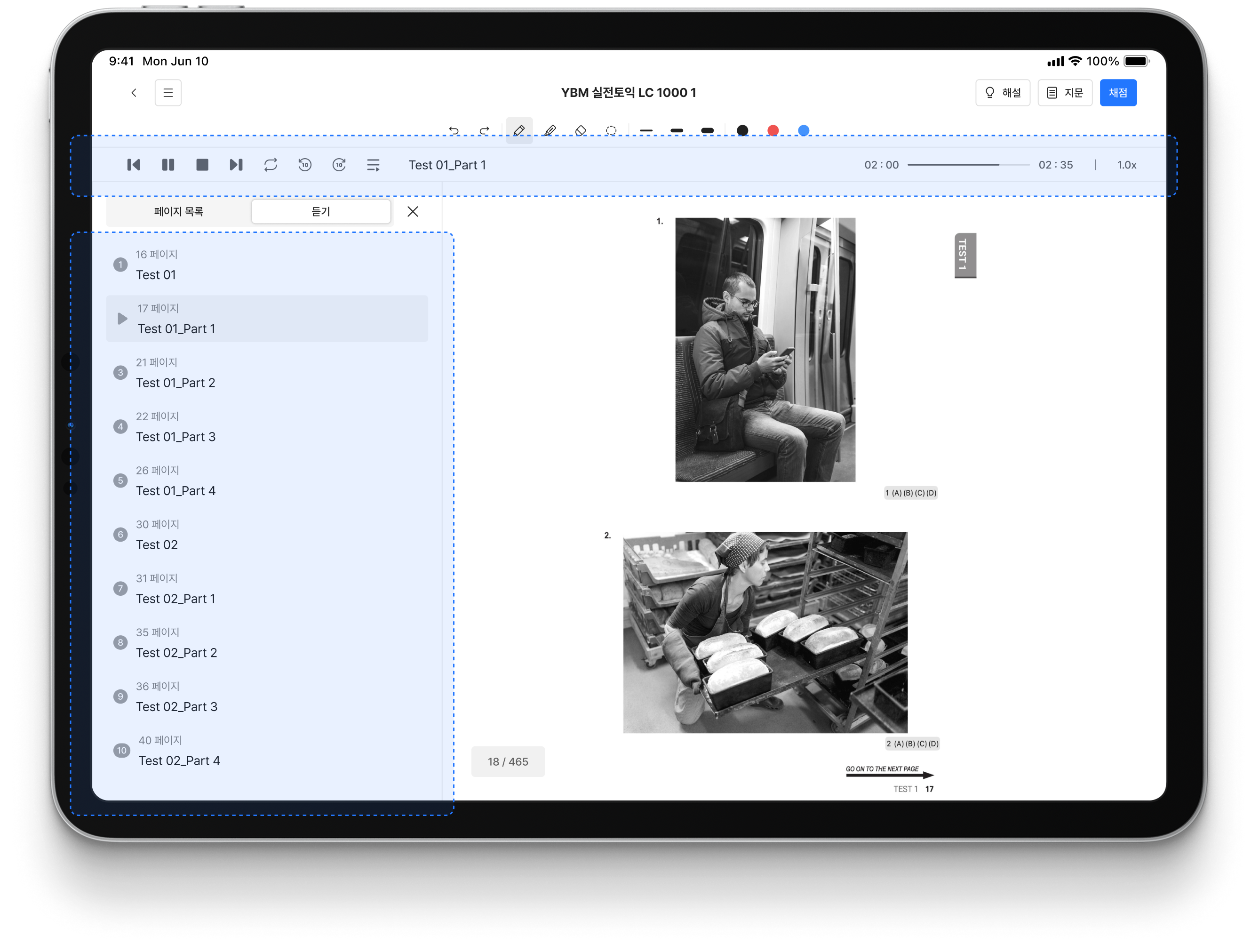The width and height of the screenshot is (1259, 952).
Task: Skip to the previous track
Action: [134, 165]
